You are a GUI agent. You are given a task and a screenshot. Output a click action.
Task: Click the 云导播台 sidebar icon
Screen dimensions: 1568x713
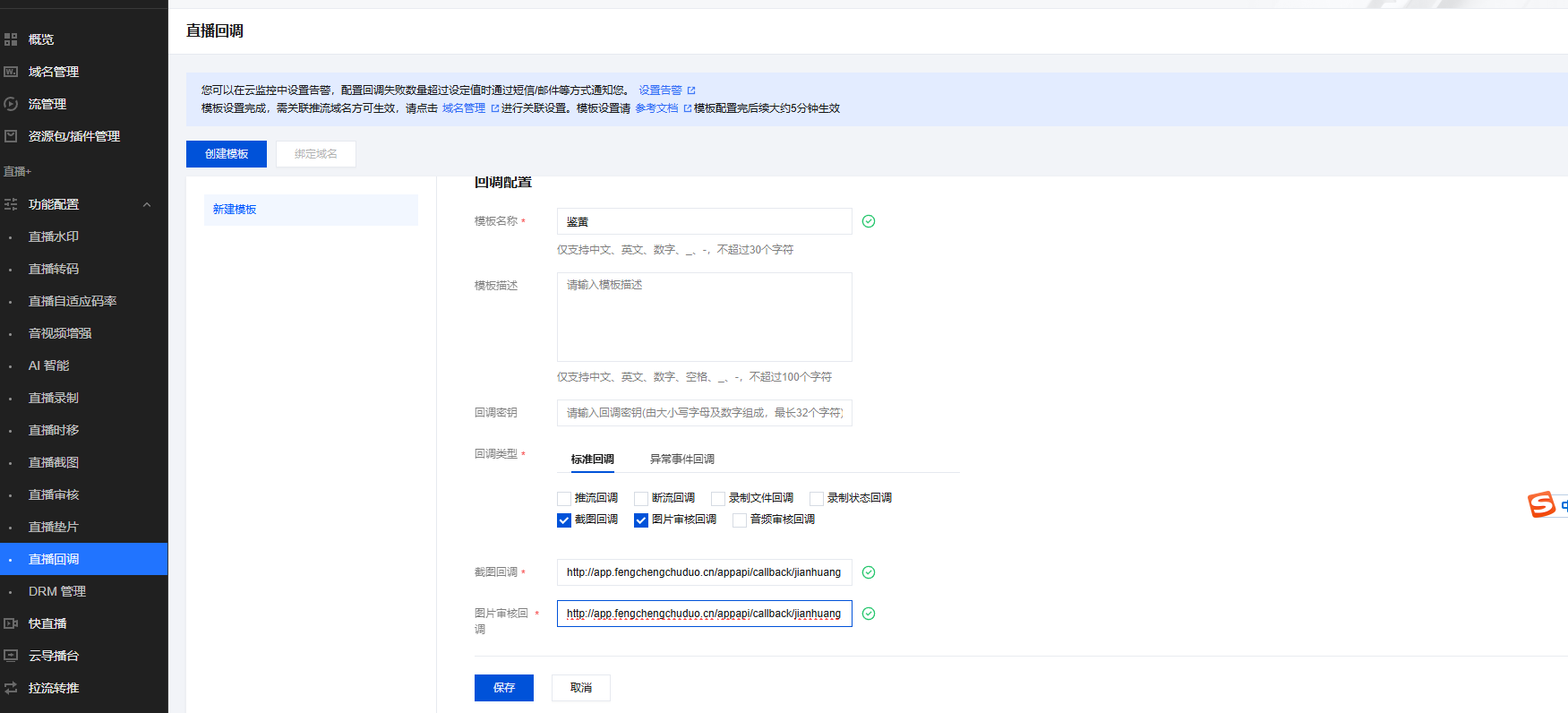pyautogui.click(x=11, y=656)
